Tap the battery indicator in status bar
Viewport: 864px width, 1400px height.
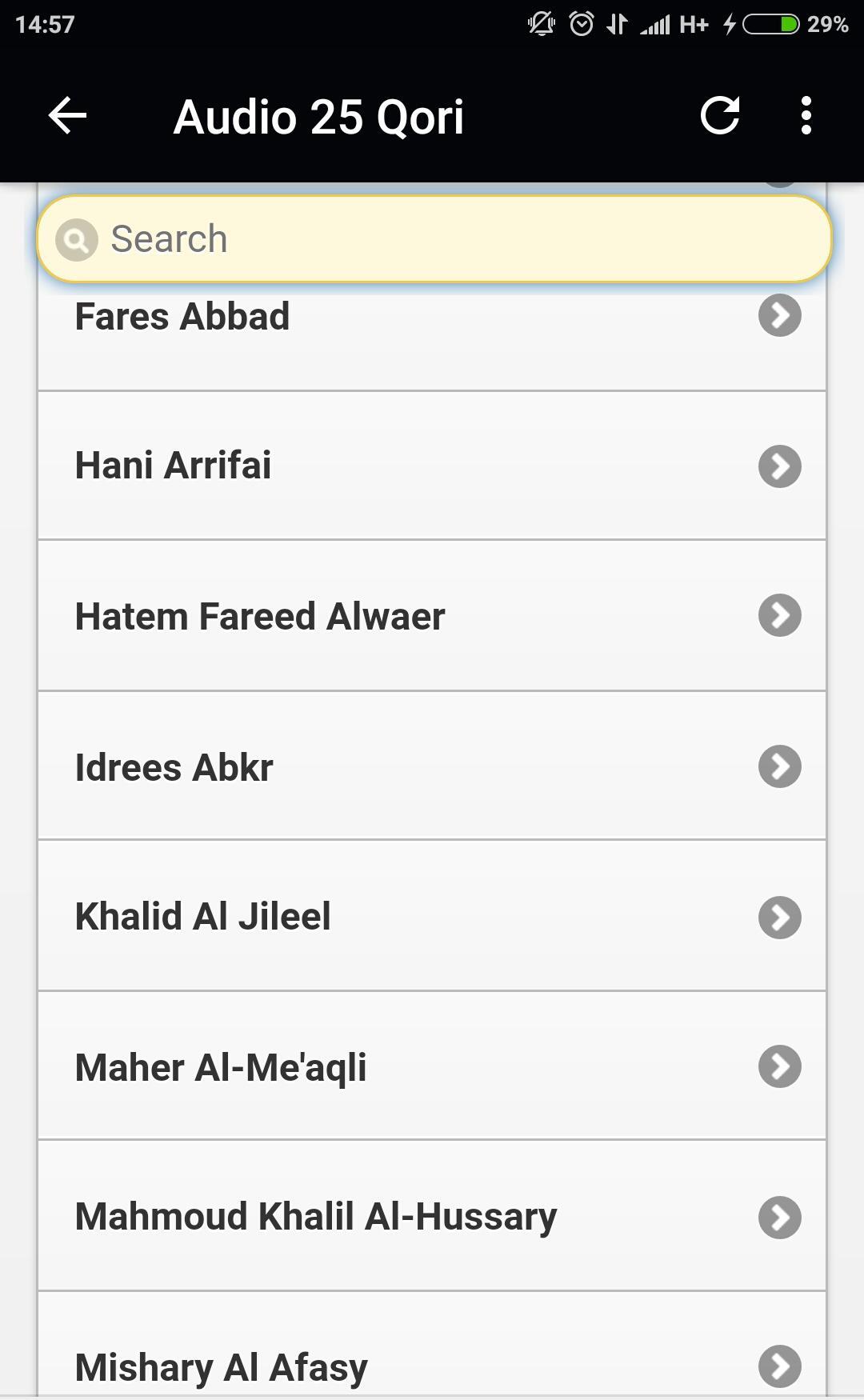[x=771, y=25]
